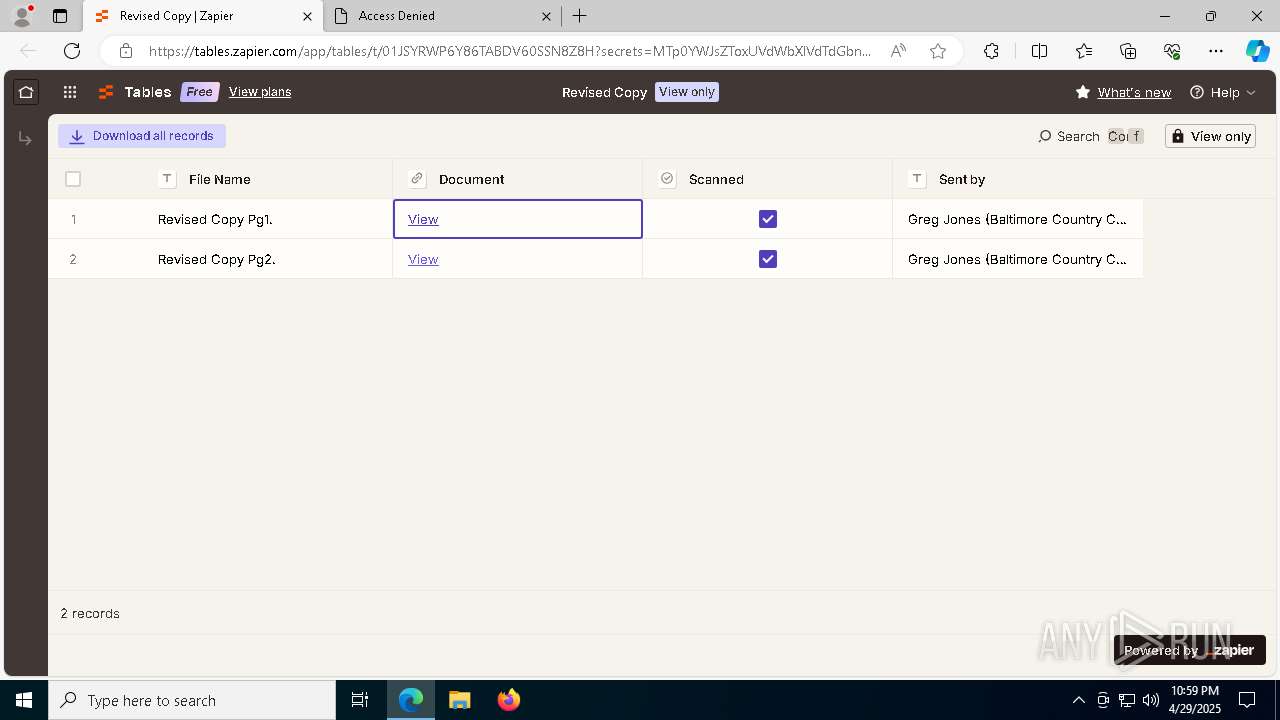Download all records
Viewport: 1280px width, 720px height.
(x=142, y=136)
